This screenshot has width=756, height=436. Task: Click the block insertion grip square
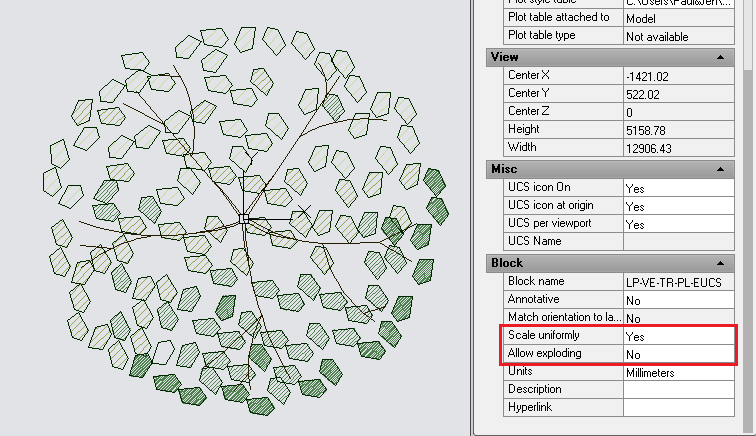[244, 217]
